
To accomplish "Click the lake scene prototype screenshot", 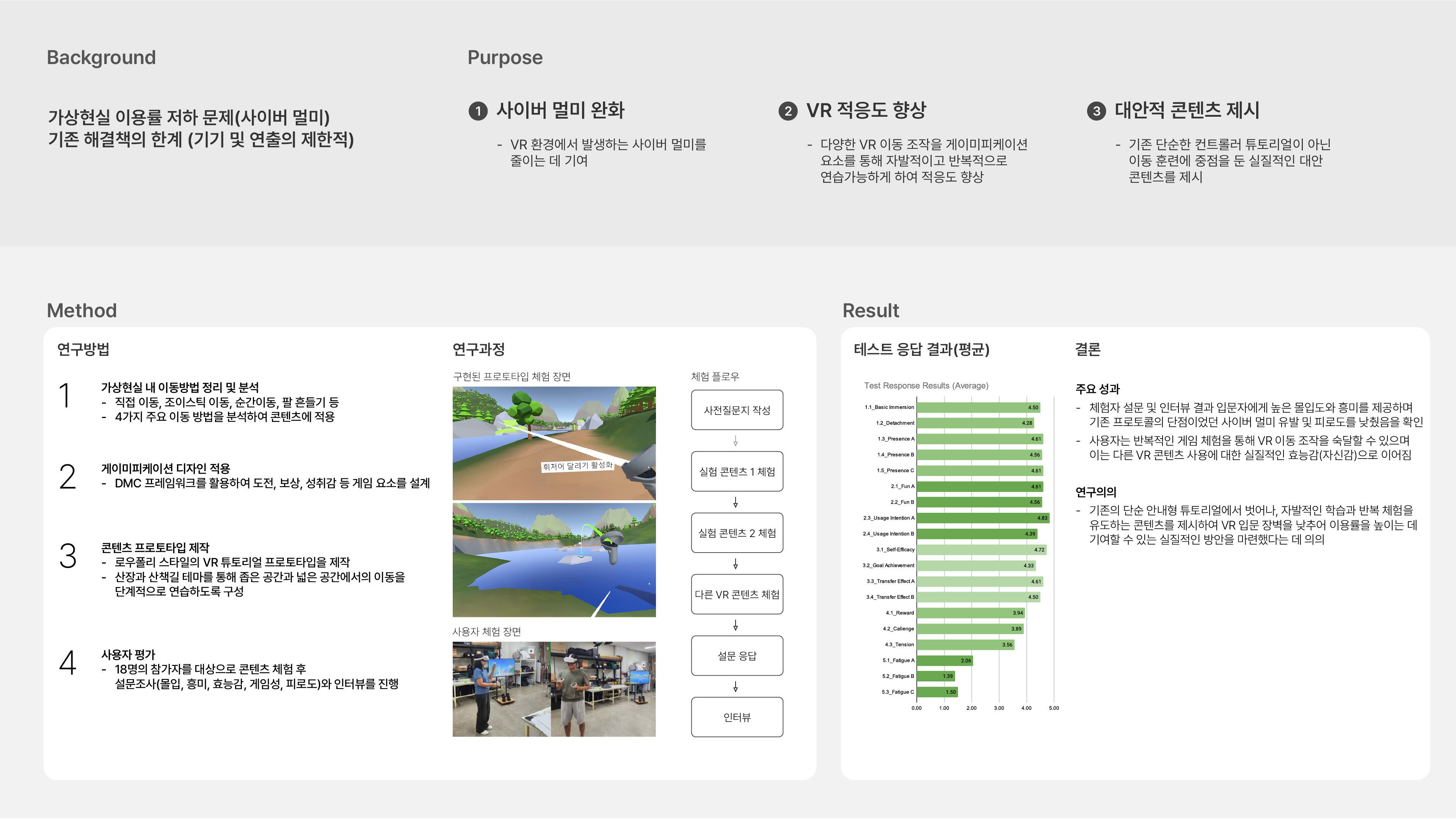I will coord(554,560).
